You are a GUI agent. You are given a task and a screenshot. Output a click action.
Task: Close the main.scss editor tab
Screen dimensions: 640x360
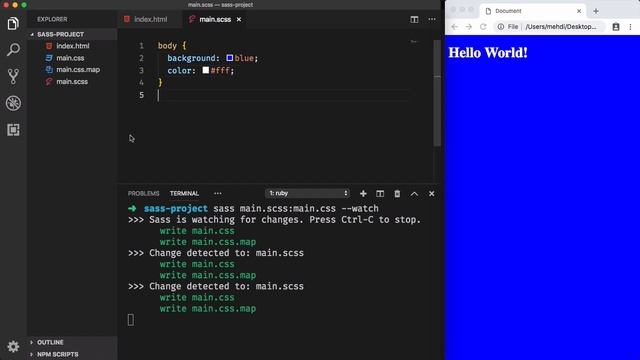tap(239, 19)
